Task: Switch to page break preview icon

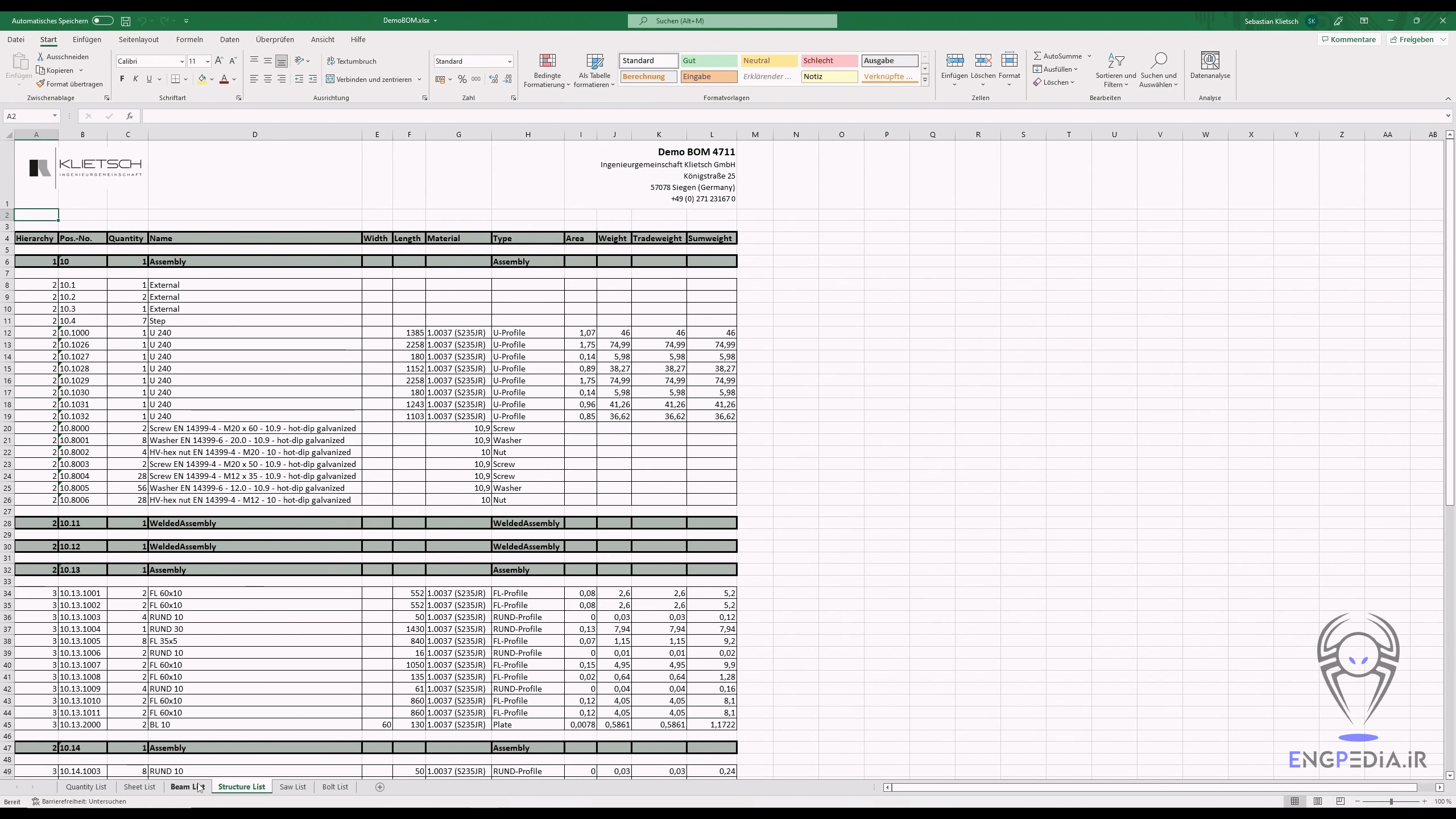Action: point(1341,801)
